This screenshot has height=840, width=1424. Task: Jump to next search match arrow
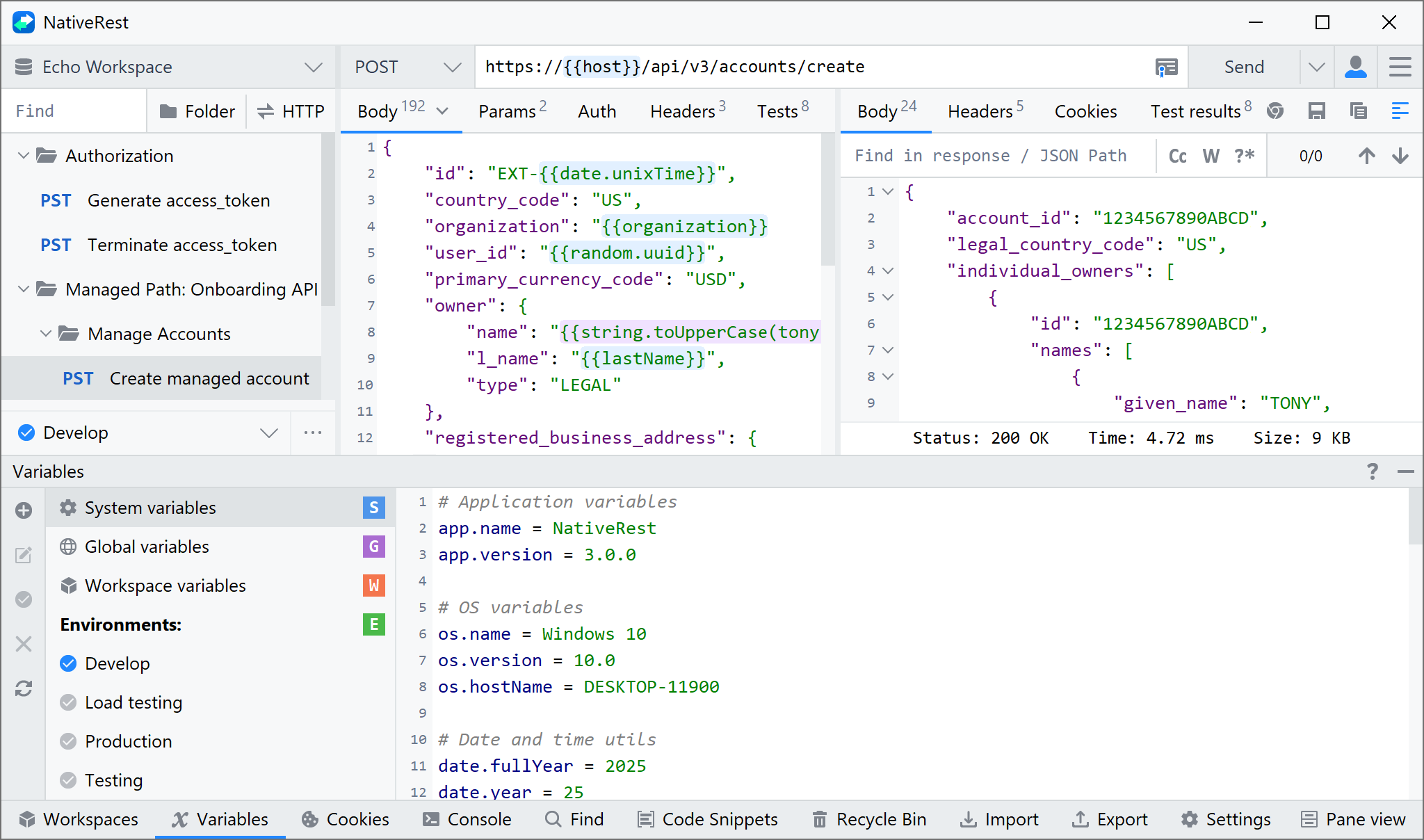1400,156
